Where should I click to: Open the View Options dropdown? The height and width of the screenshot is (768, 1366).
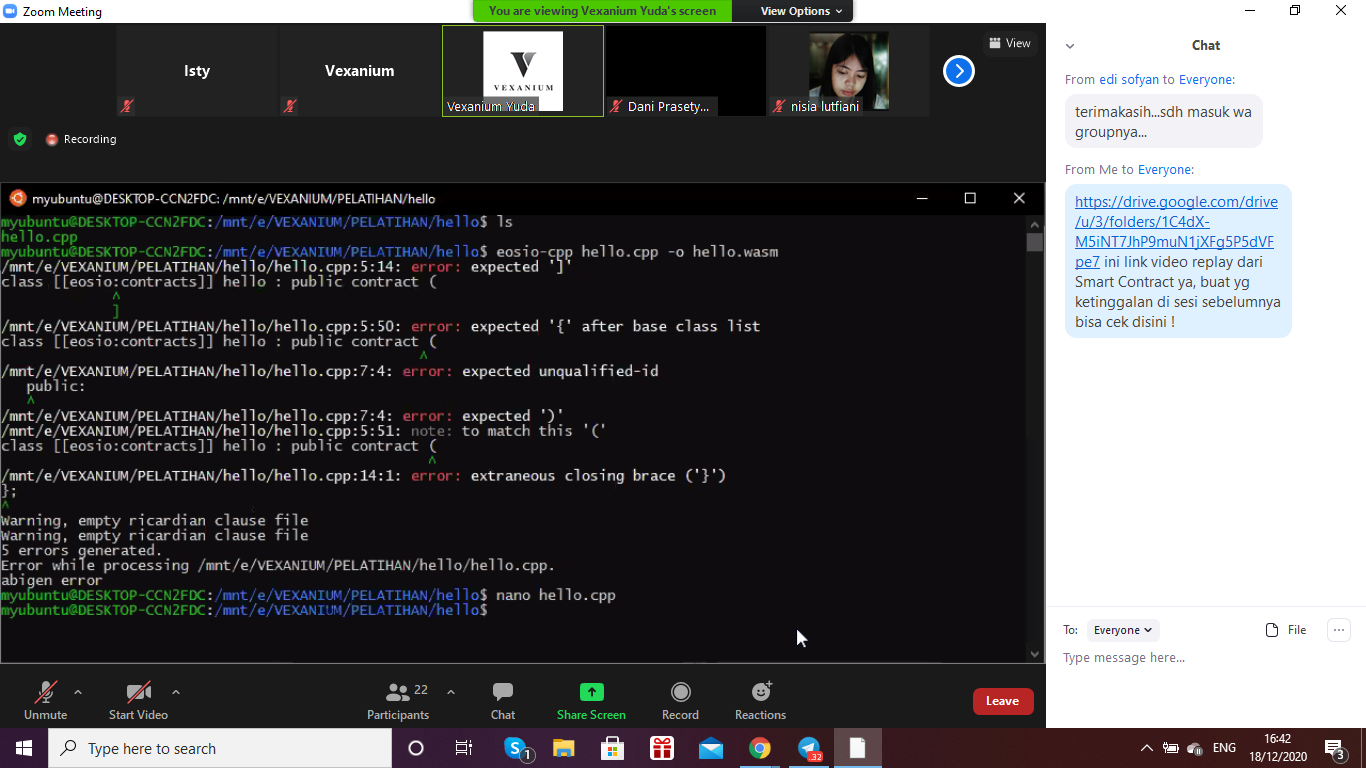[x=801, y=11]
